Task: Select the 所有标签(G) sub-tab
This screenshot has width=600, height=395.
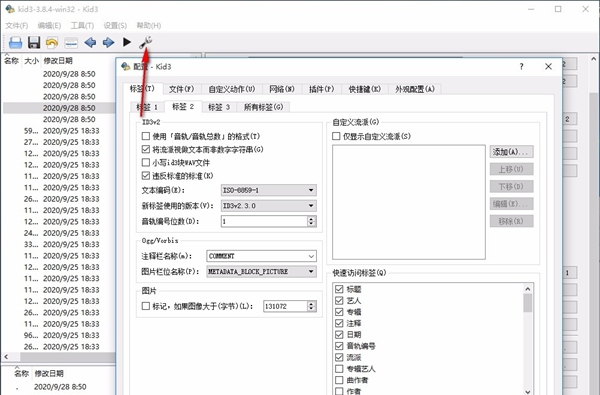Action: [x=263, y=107]
